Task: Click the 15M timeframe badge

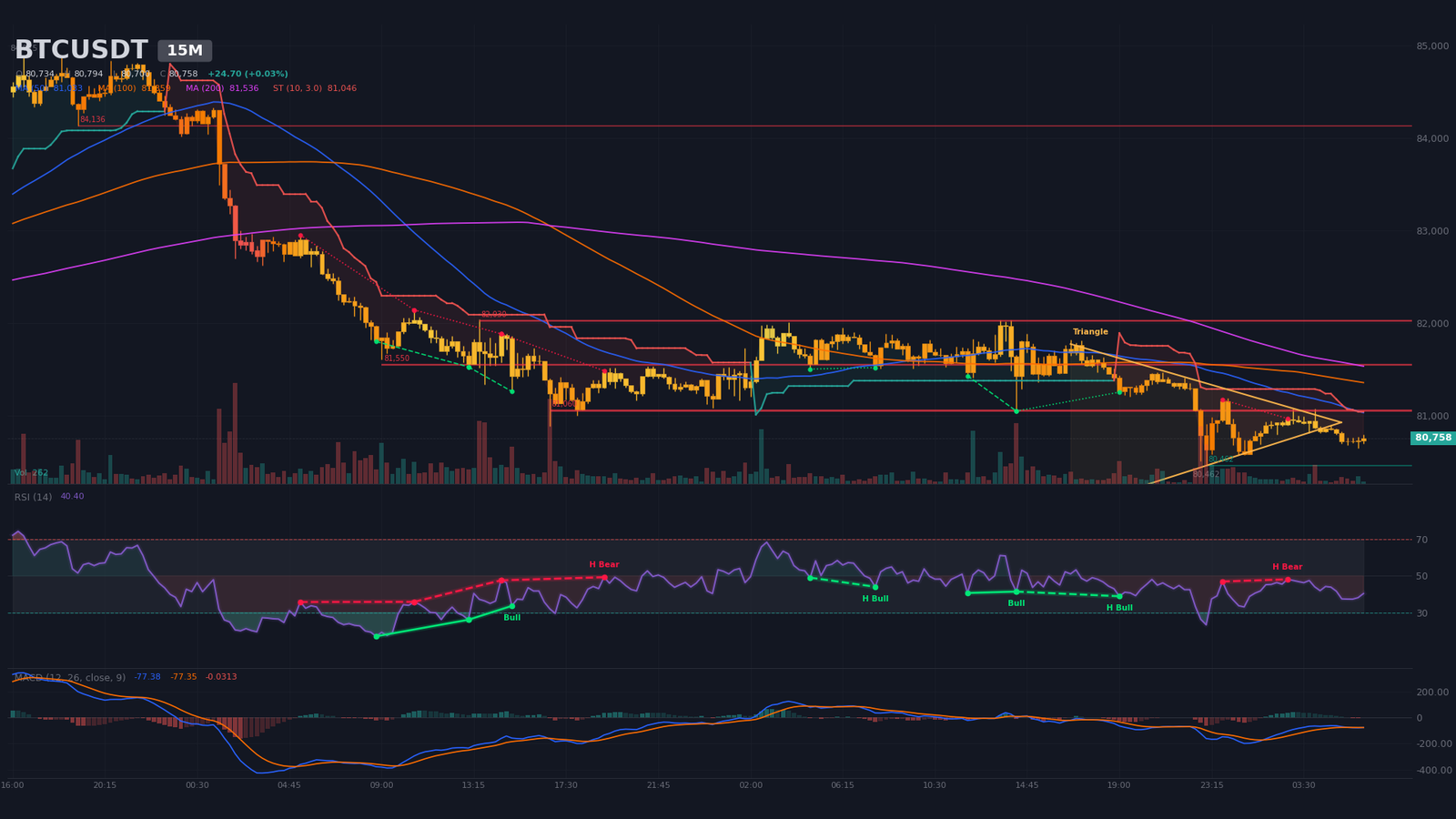Action: (x=185, y=51)
